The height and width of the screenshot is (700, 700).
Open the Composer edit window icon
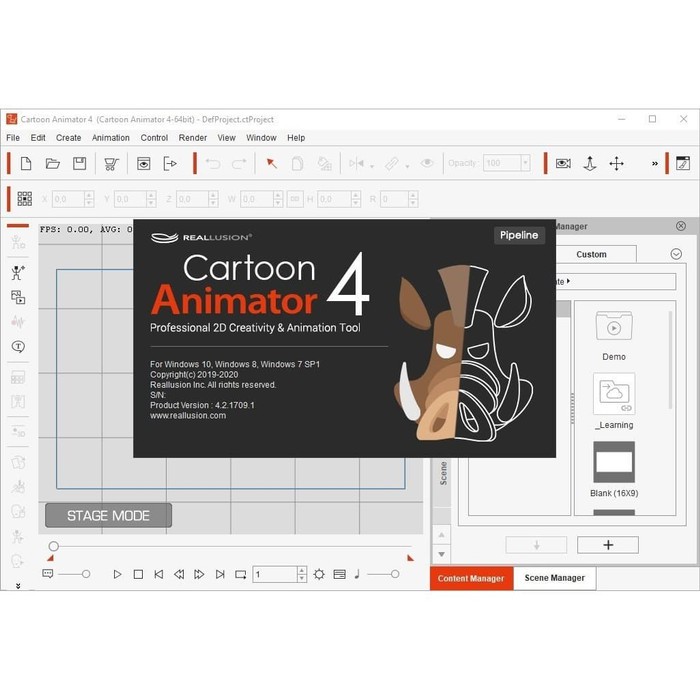[x=683, y=163]
